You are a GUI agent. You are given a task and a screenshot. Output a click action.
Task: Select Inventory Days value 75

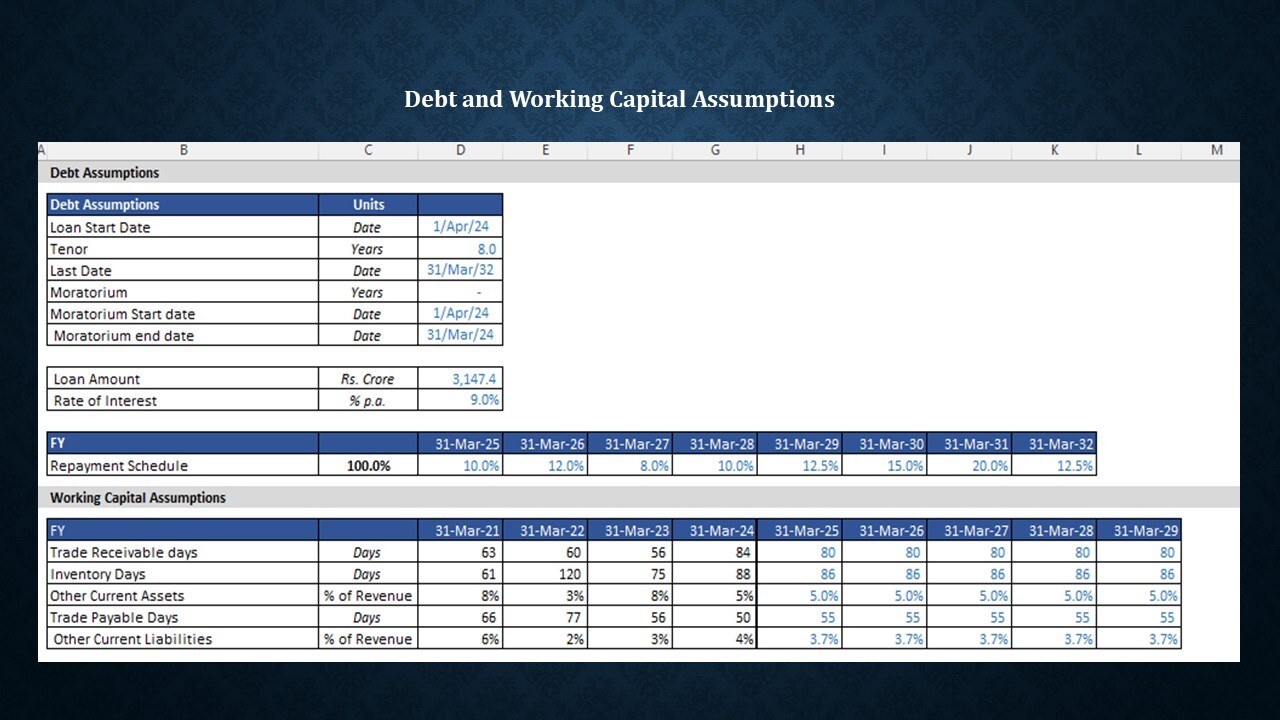[x=630, y=574]
